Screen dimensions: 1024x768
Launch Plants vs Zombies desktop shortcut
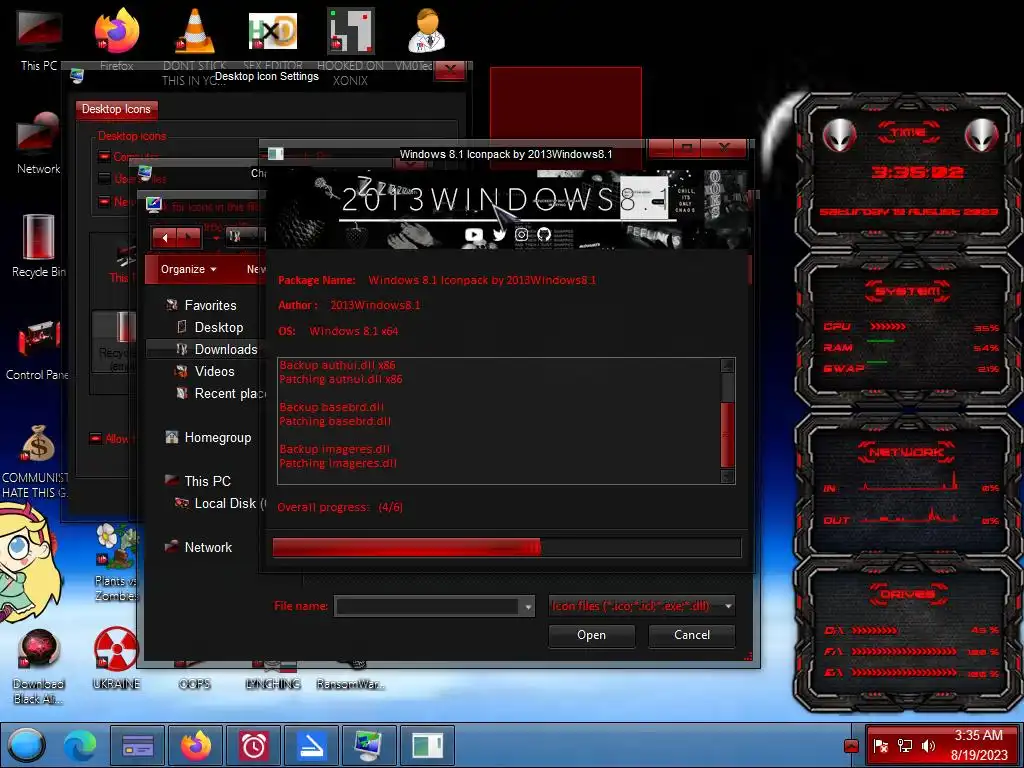tap(116, 562)
